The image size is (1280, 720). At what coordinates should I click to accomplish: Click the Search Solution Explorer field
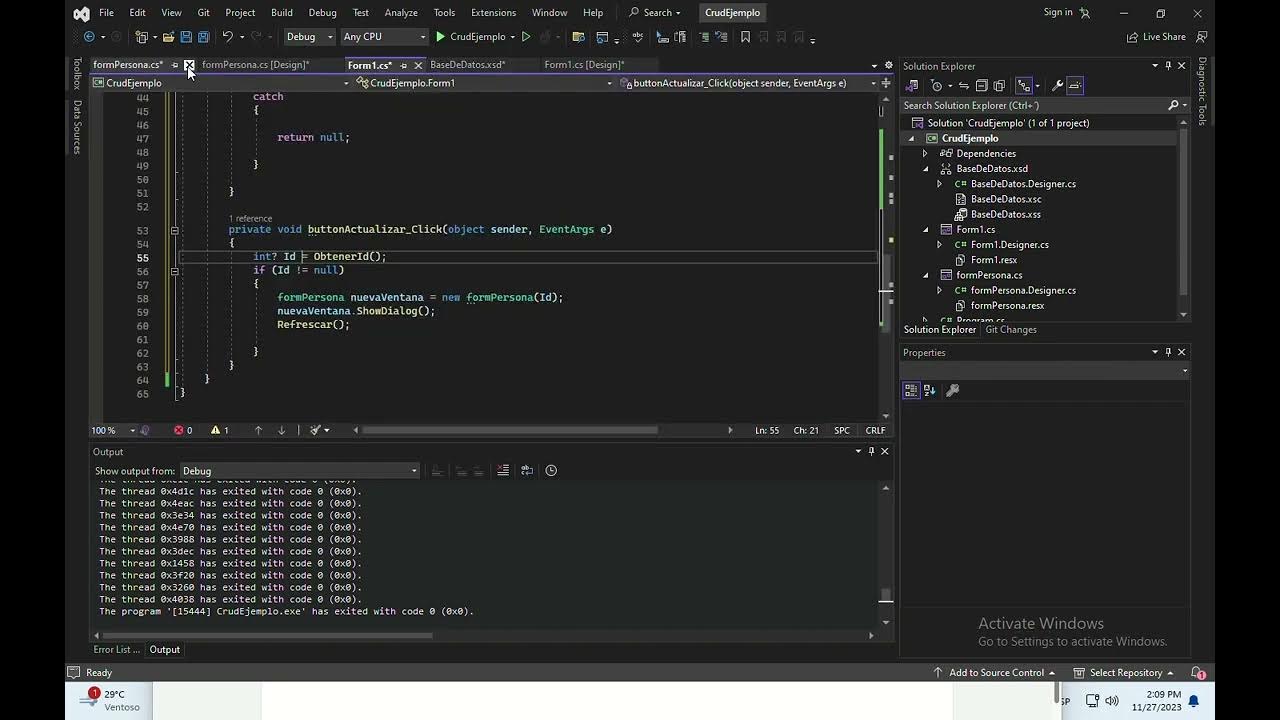[1044, 105]
